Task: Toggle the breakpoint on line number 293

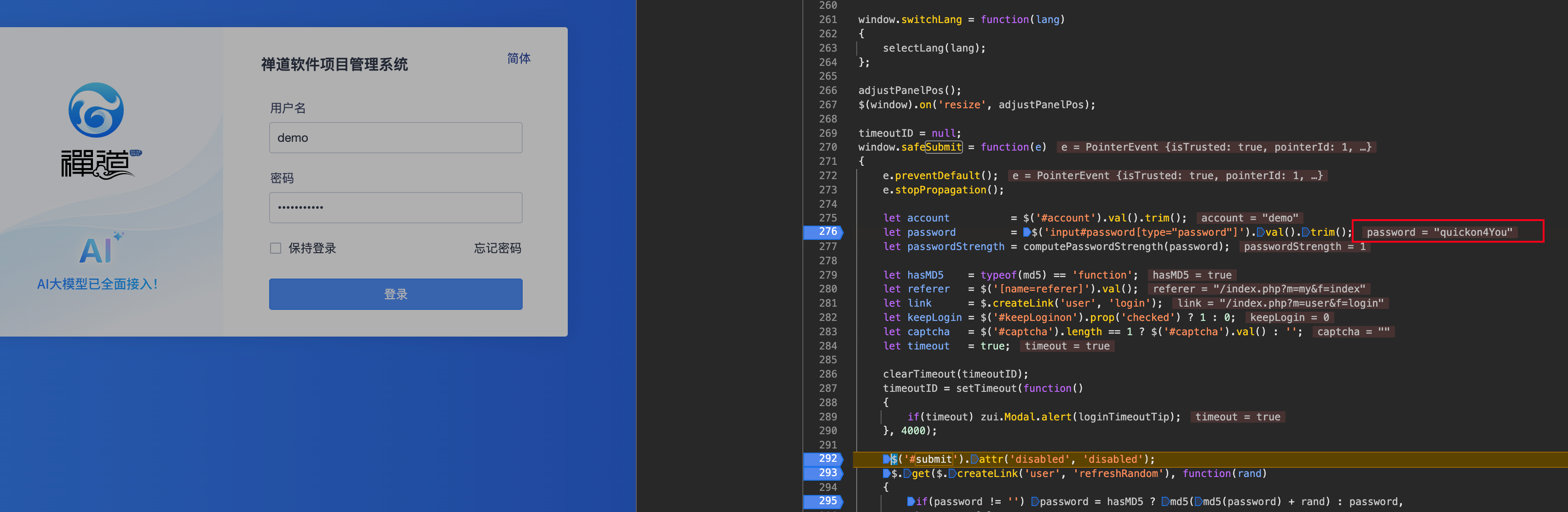Action: (x=827, y=473)
